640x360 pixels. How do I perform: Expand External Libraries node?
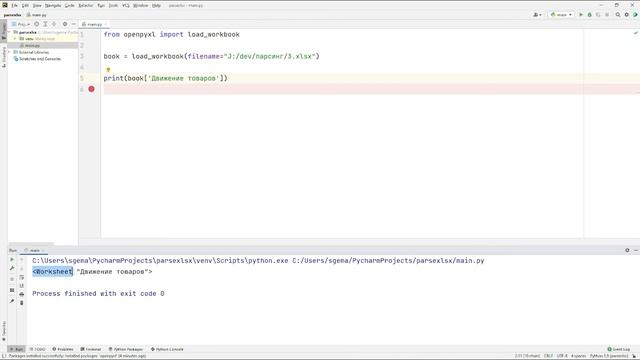(10, 52)
